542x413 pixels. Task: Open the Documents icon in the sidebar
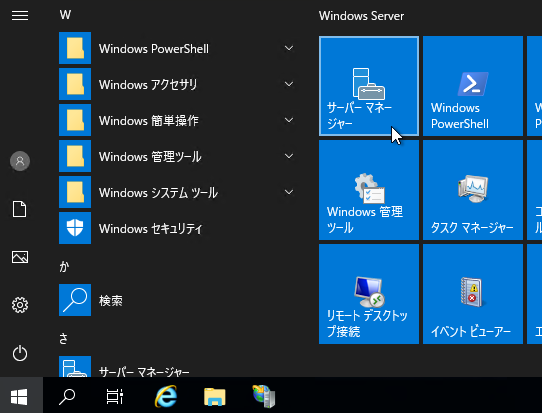point(20,209)
